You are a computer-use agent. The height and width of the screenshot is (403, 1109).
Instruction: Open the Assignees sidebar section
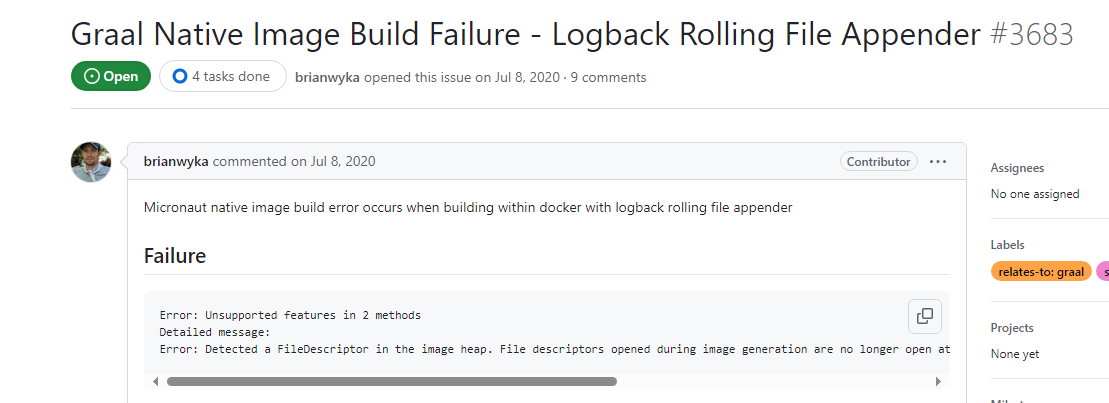[1017, 168]
